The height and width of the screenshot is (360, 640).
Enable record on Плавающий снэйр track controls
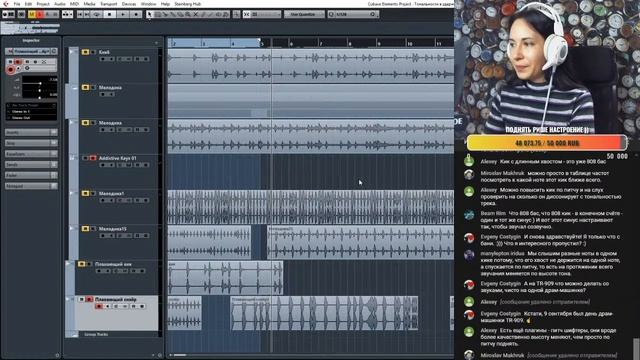pos(99,306)
